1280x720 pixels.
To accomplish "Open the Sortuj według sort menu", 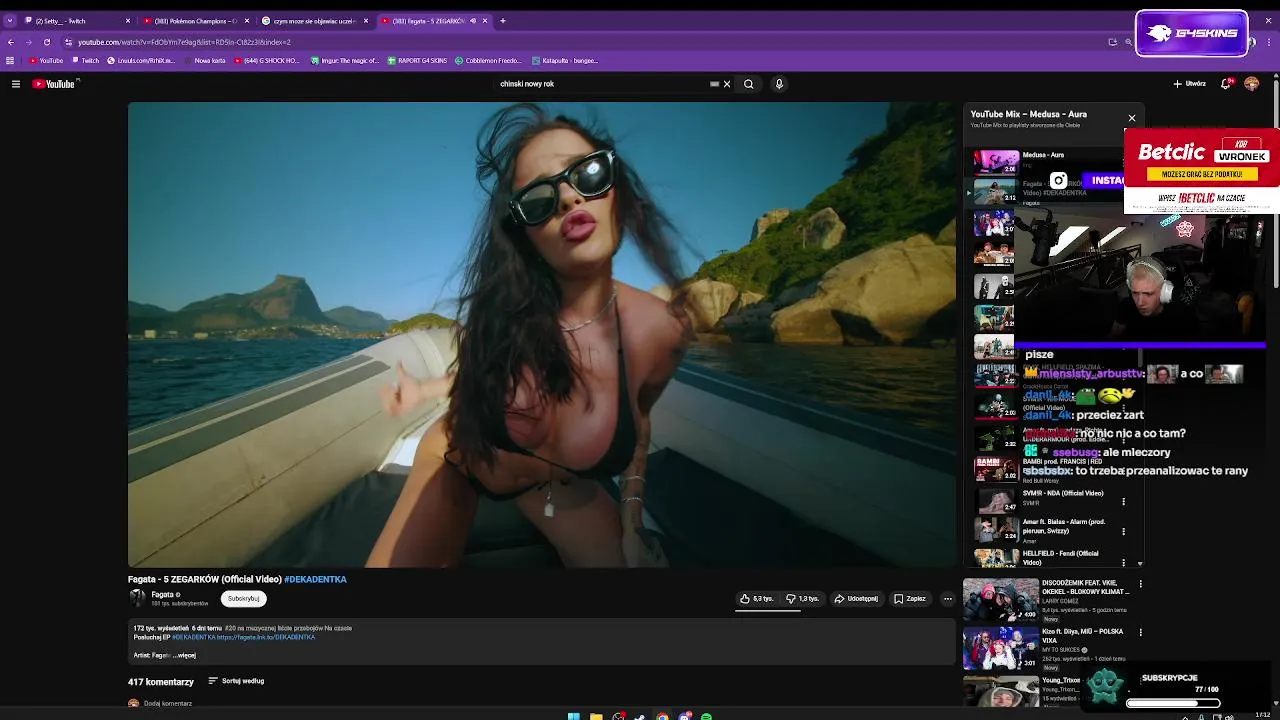I will click(236, 681).
